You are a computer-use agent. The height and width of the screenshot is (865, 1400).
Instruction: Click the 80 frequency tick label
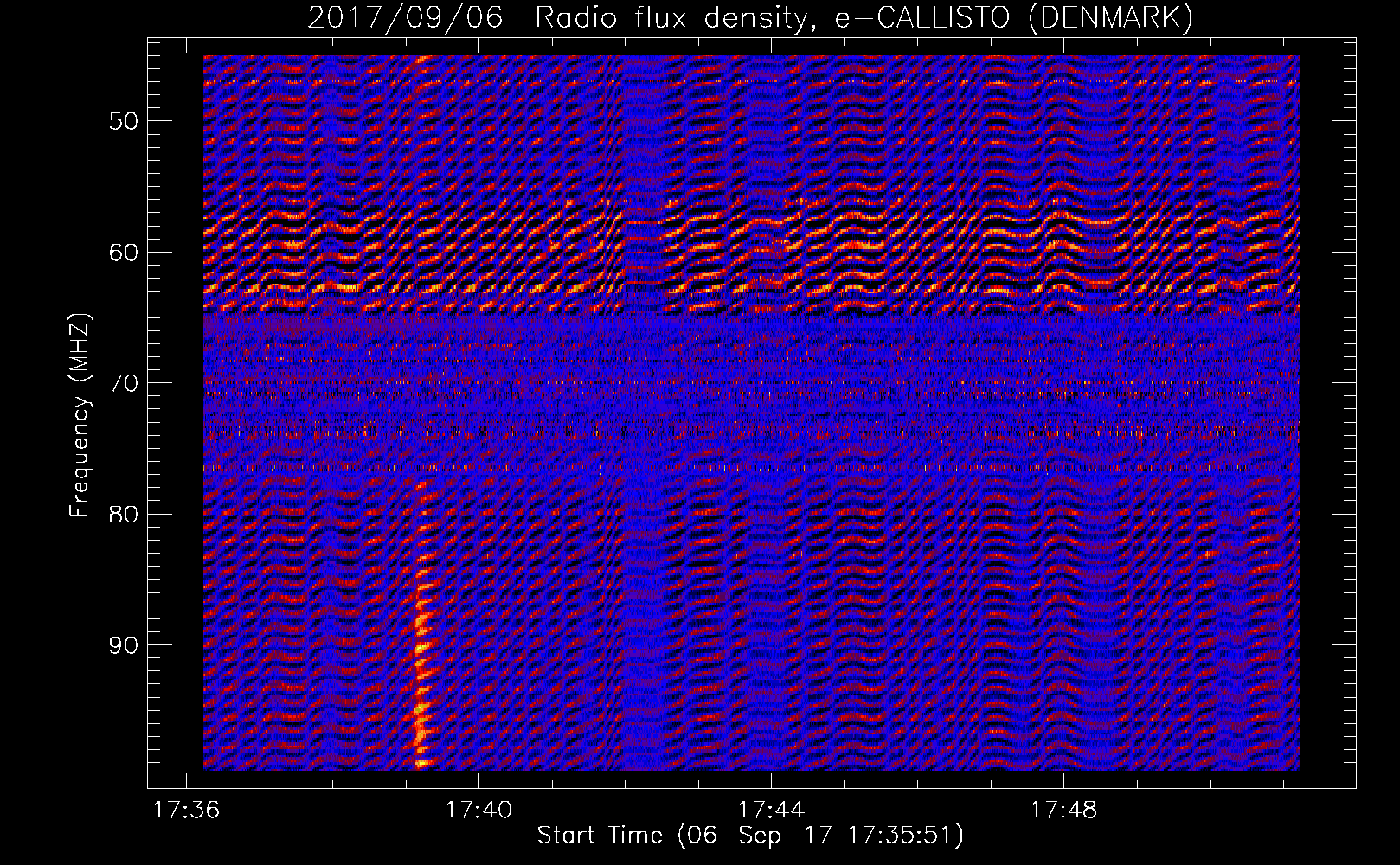coord(125,514)
